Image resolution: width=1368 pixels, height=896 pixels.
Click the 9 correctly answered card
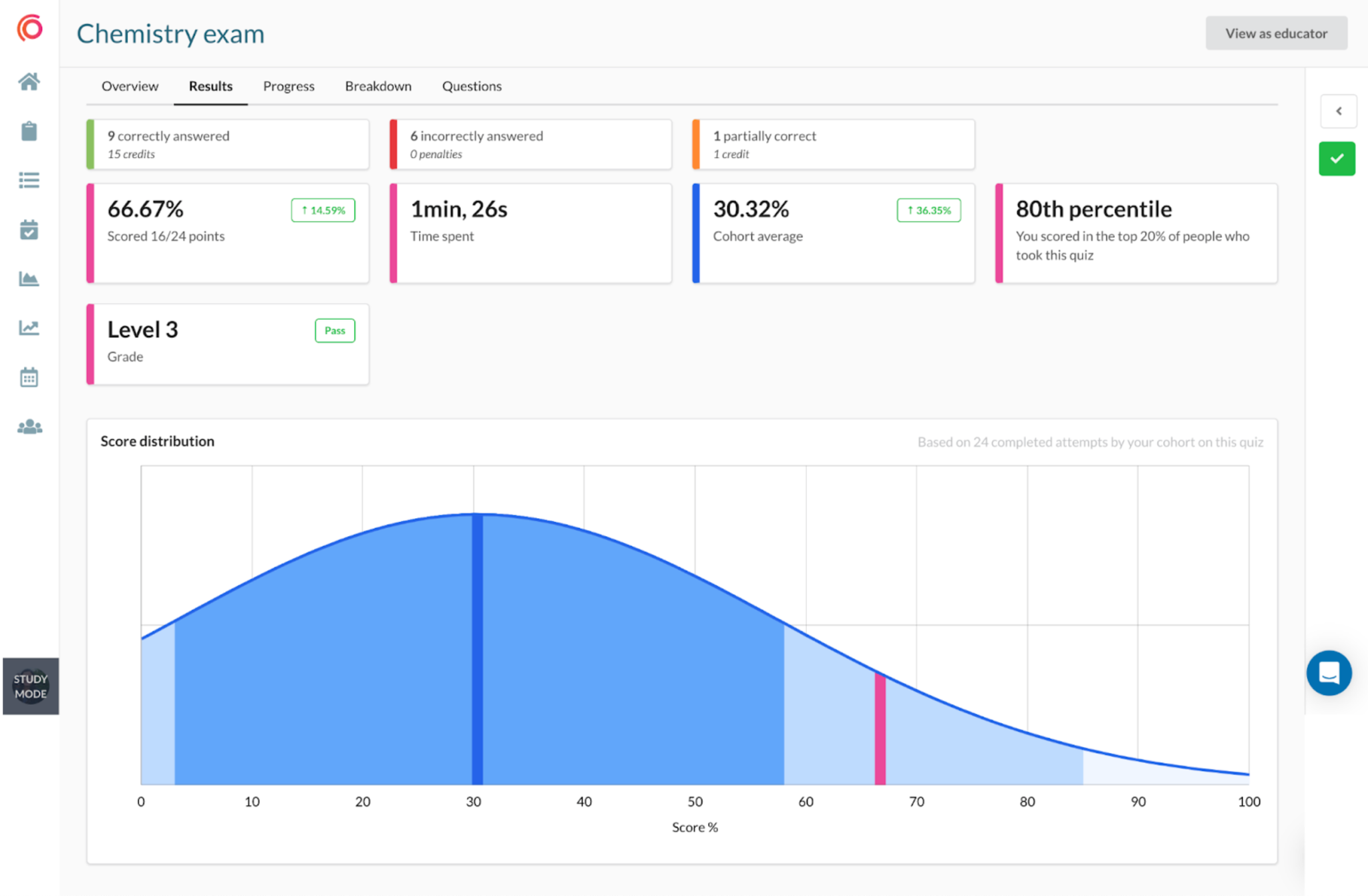point(227,144)
